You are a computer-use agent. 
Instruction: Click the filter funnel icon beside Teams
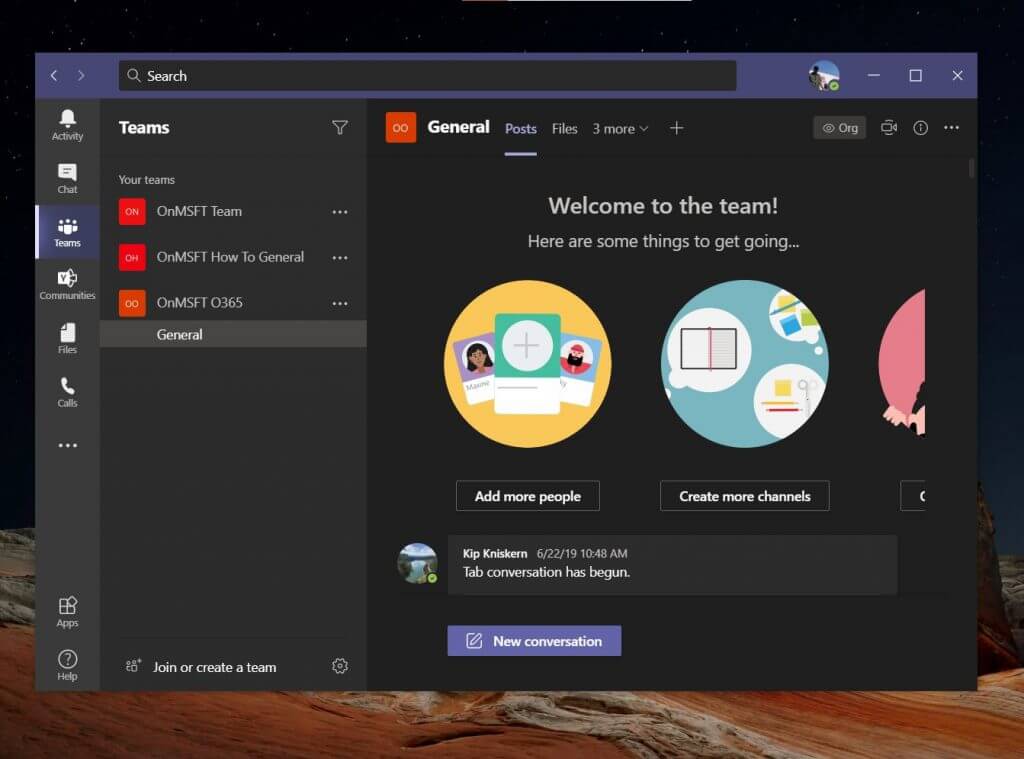coord(340,127)
